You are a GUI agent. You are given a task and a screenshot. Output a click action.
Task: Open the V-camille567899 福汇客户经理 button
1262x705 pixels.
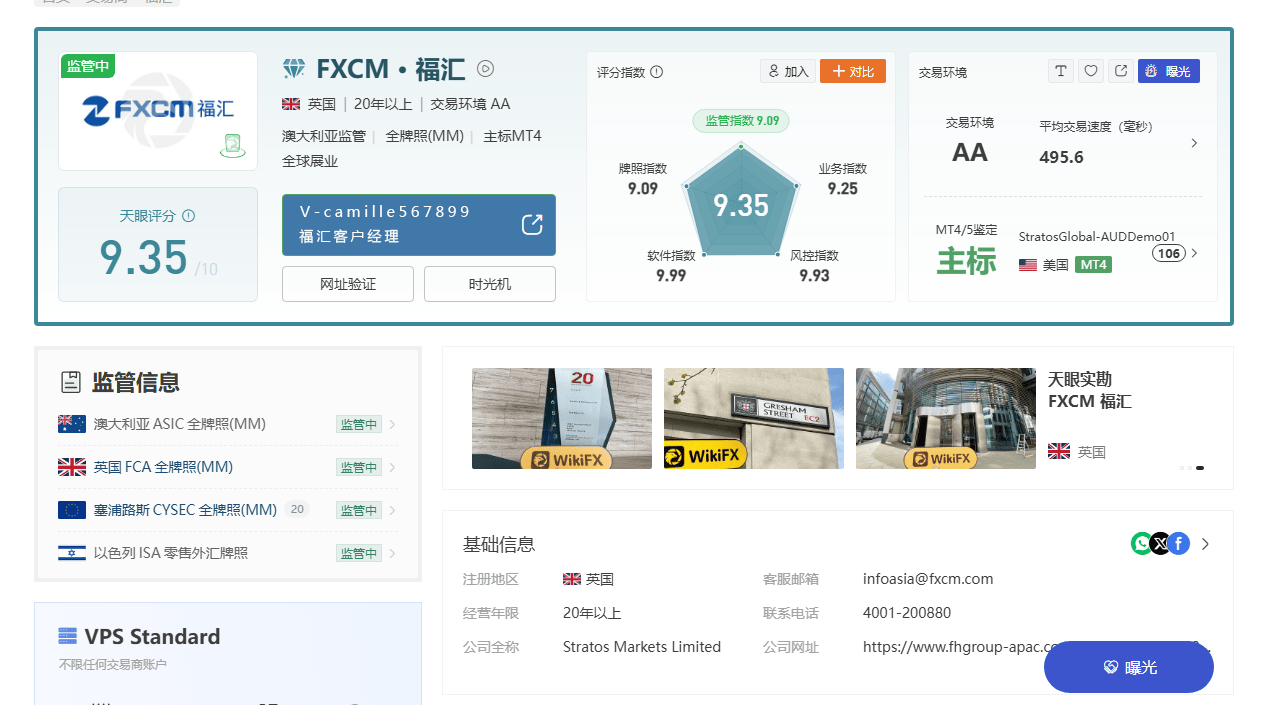pyautogui.click(x=419, y=225)
